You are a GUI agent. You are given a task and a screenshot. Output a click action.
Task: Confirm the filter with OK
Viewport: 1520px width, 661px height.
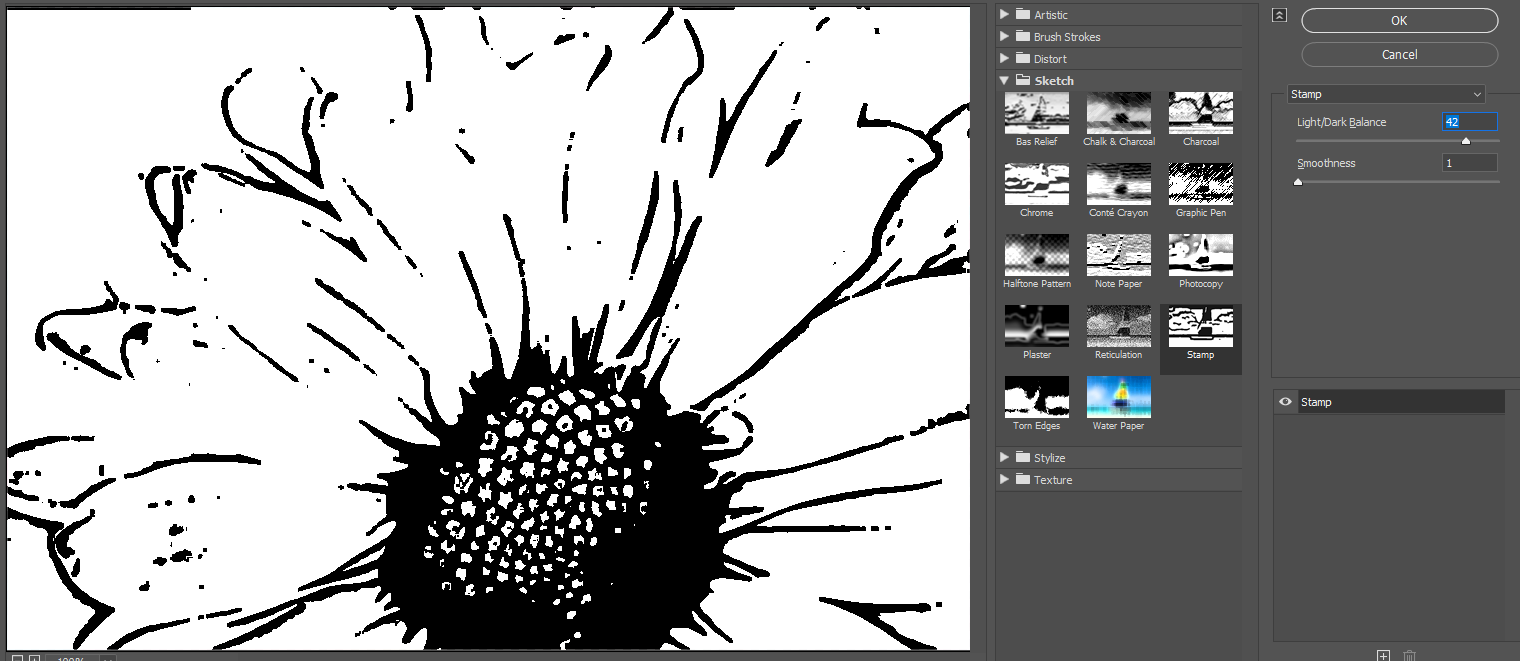1399,20
